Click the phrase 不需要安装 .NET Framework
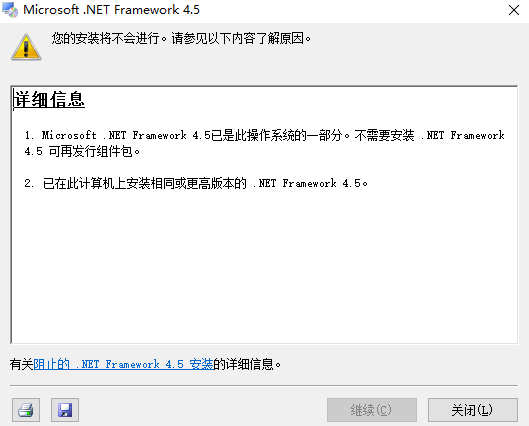 [429, 136]
